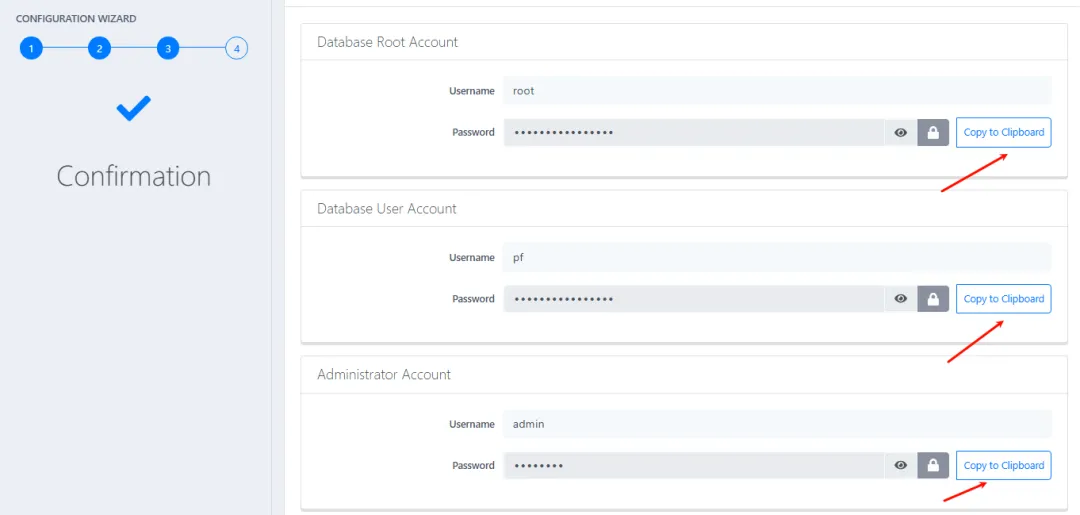
Task: Click the Administrator password field
Action: point(693,465)
